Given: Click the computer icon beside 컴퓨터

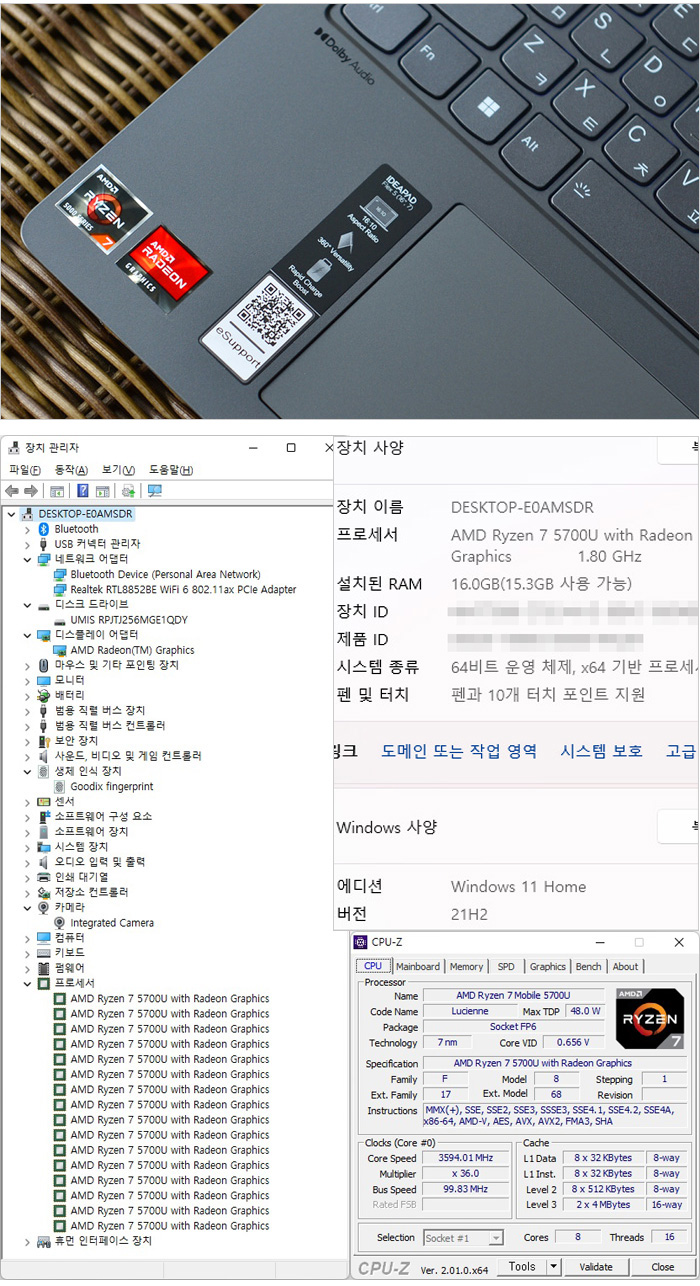Looking at the screenshot, I should click(x=43, y=938).
